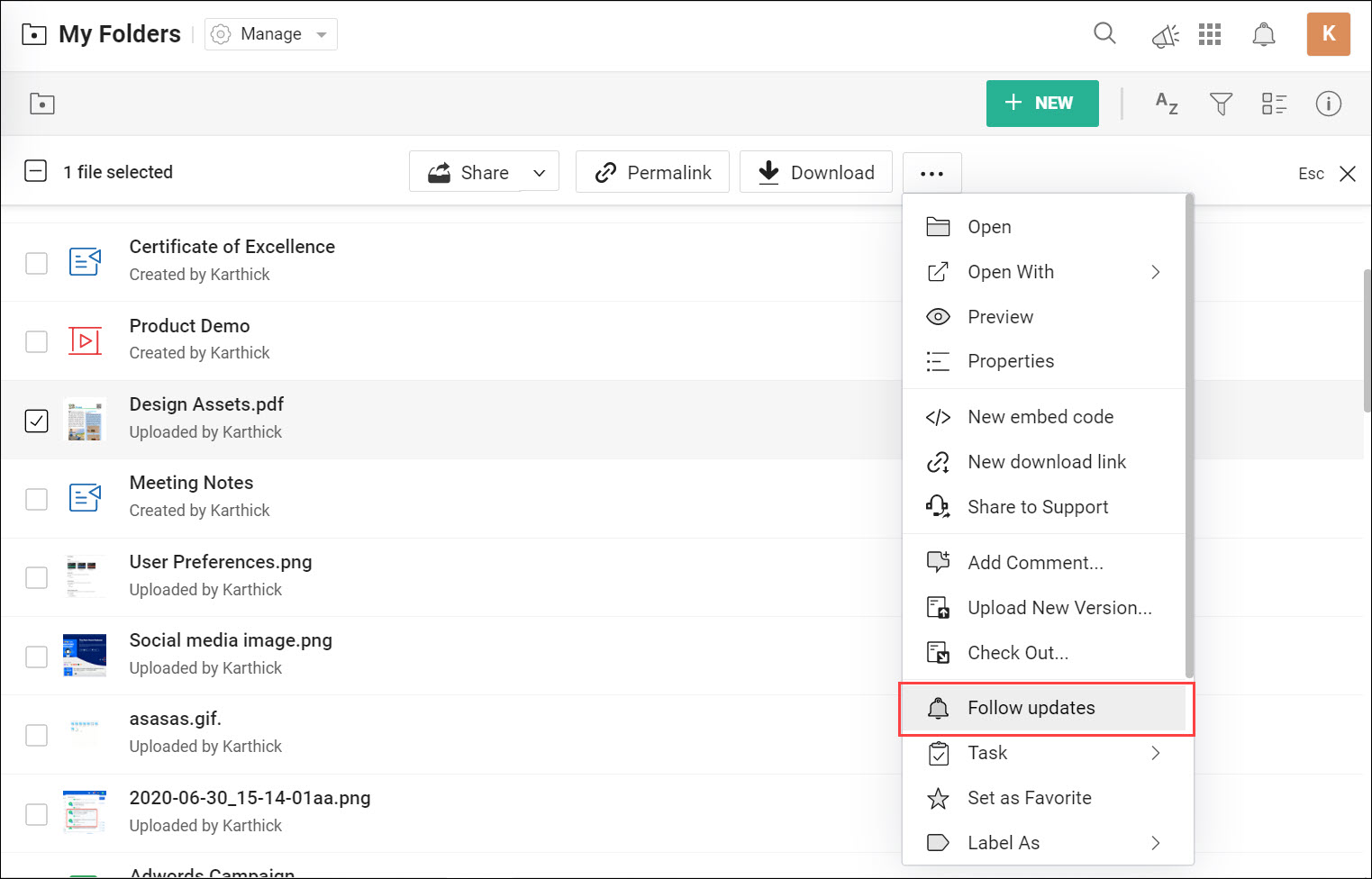Check the Meeting Notes checkbox
The width and height of the screenshot is (1372, 879).
click(x=36, y=498)
